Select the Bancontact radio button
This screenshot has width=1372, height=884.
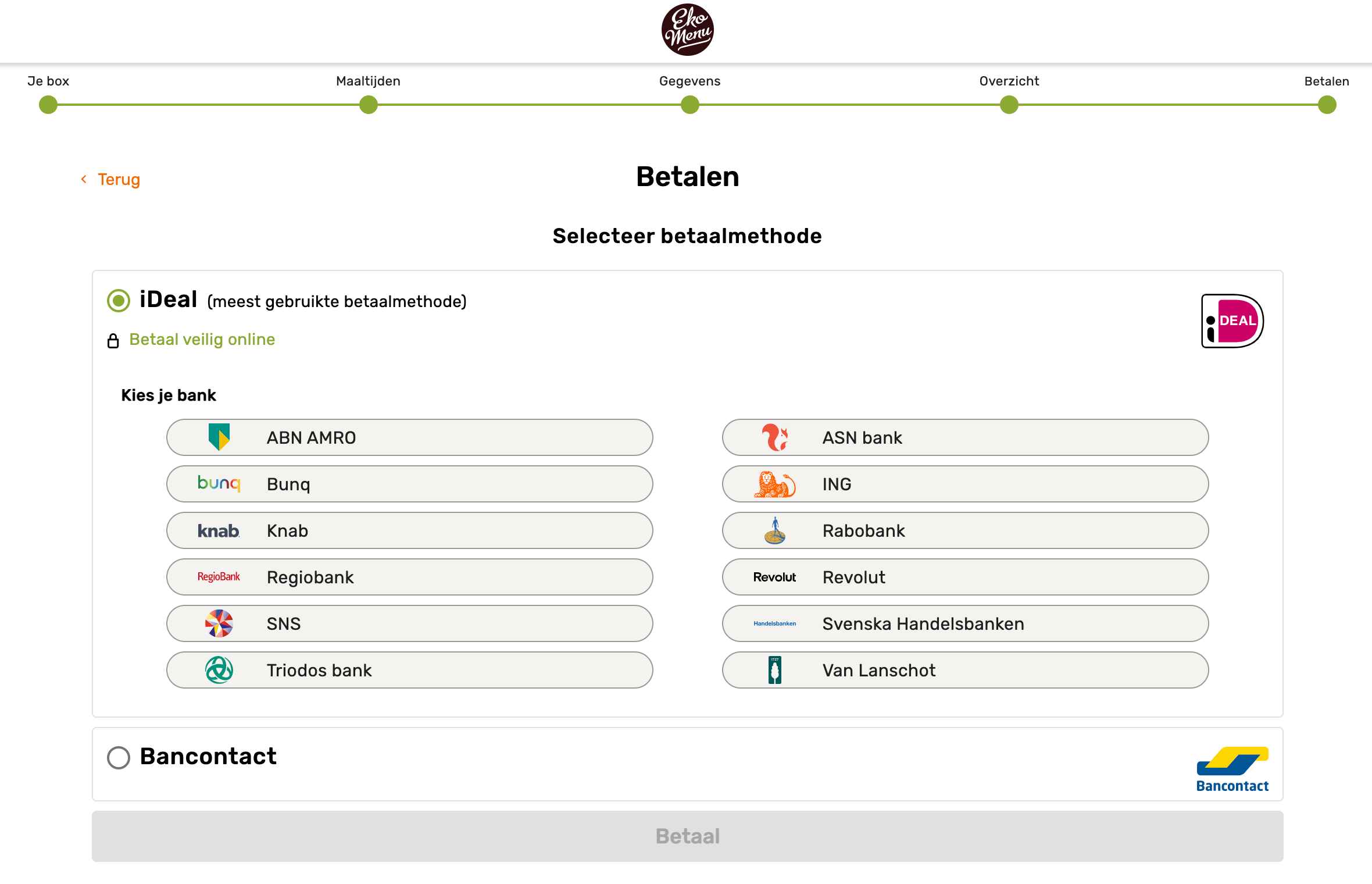coord(119,758)
